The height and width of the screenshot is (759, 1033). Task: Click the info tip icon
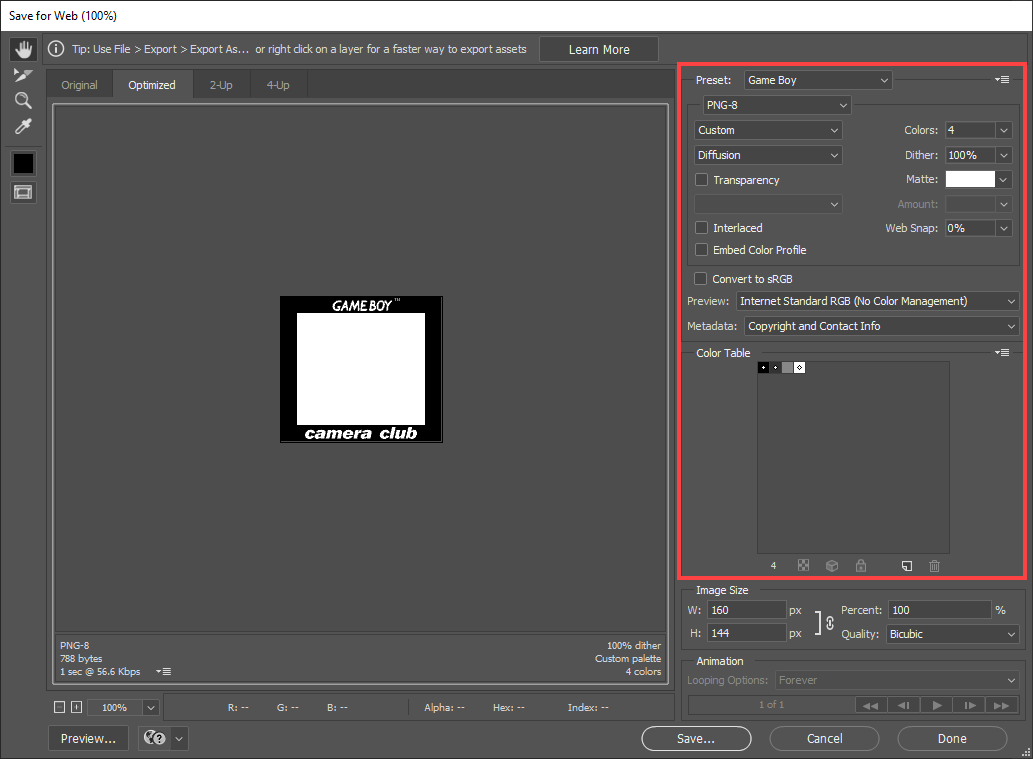pos(56,49)
